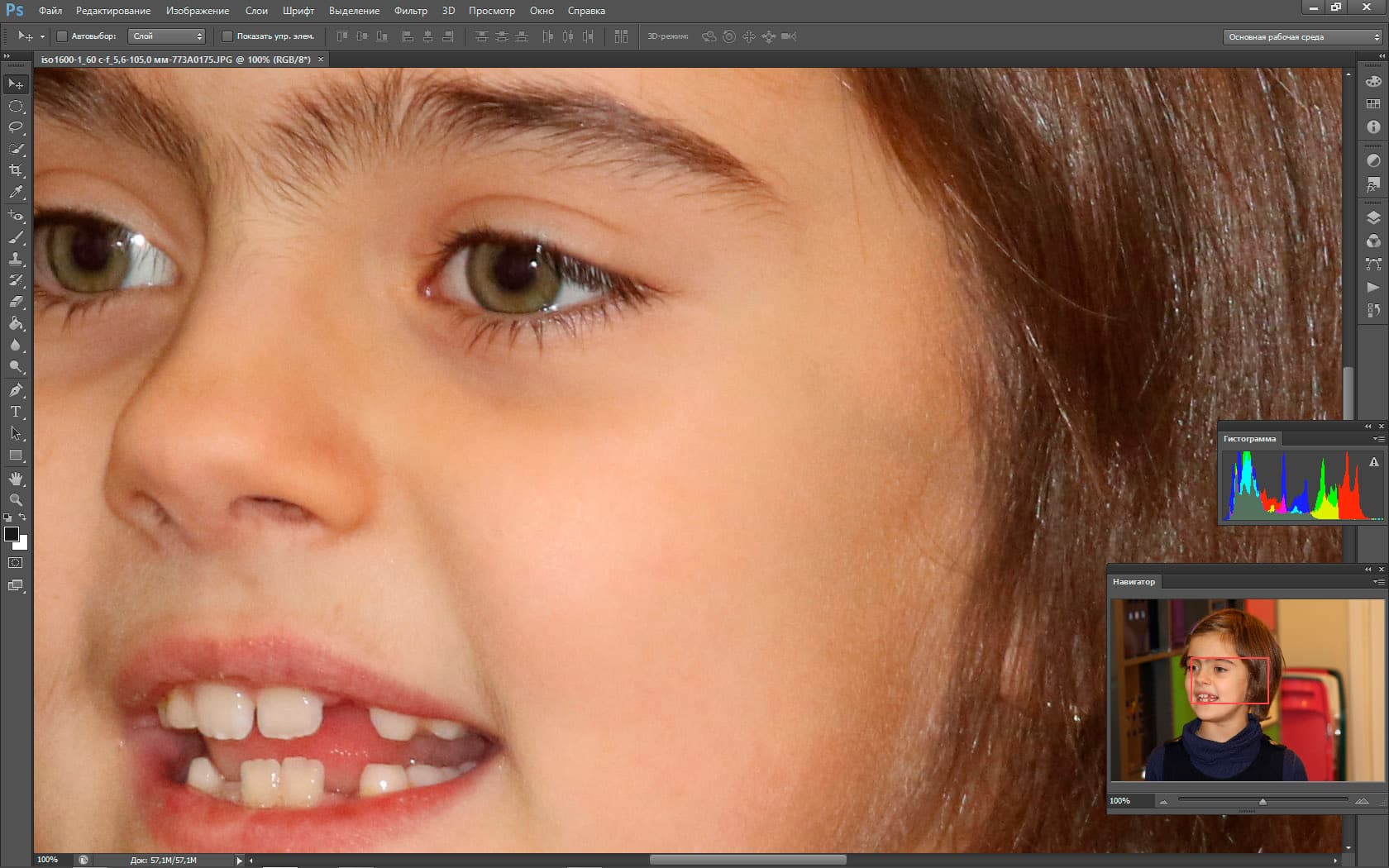The width and height of the screenshot is (1389, 868).
Task: Toggle Quick Mask mode
Action: [x=16, y=563]
